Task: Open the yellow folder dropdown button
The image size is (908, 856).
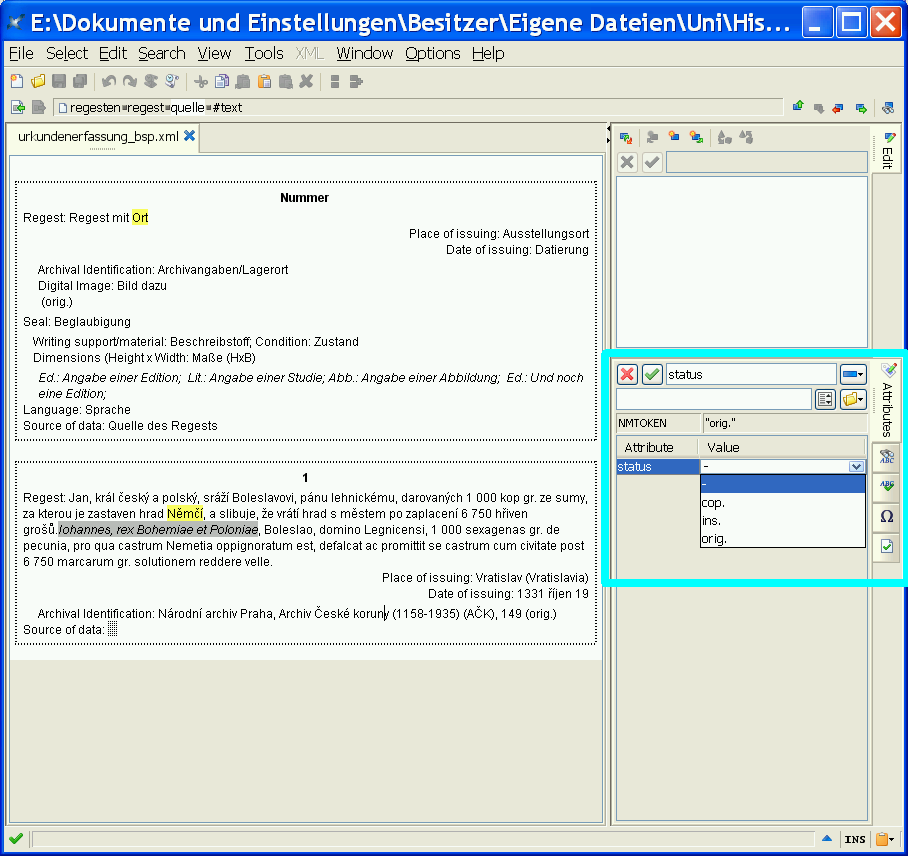Action: [x=853, y=399]
